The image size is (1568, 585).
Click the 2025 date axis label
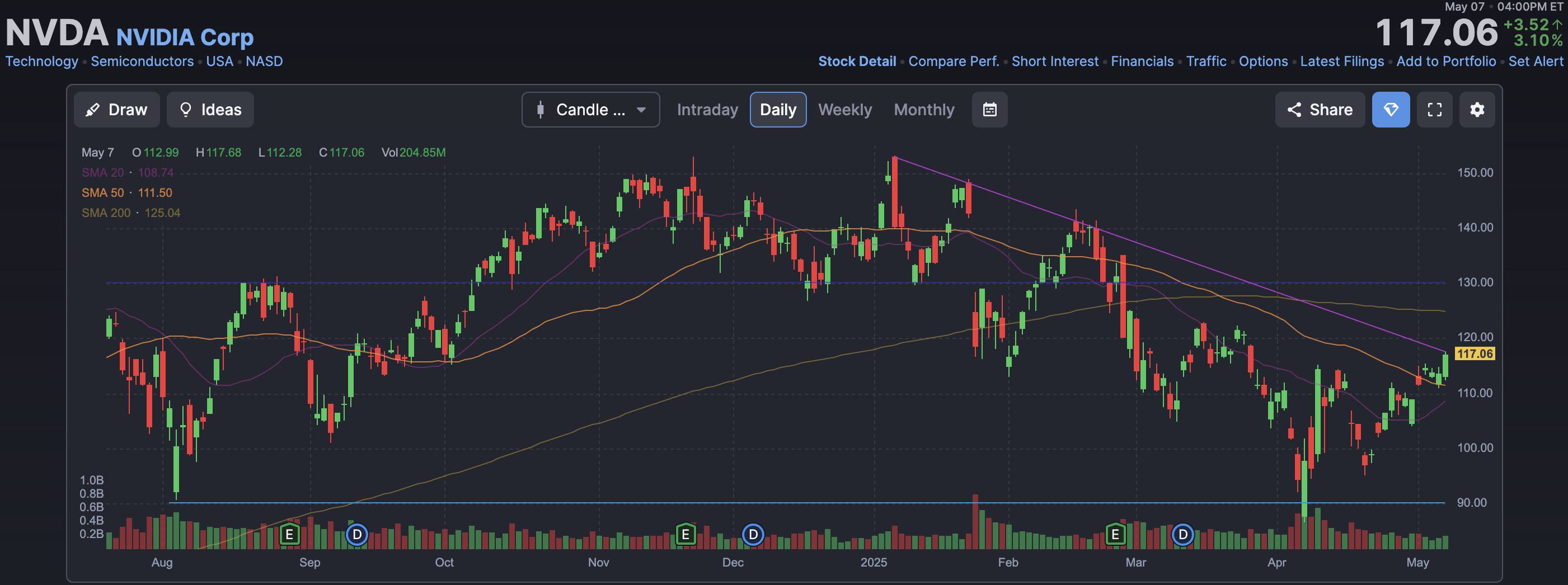[x=874, y=563]
